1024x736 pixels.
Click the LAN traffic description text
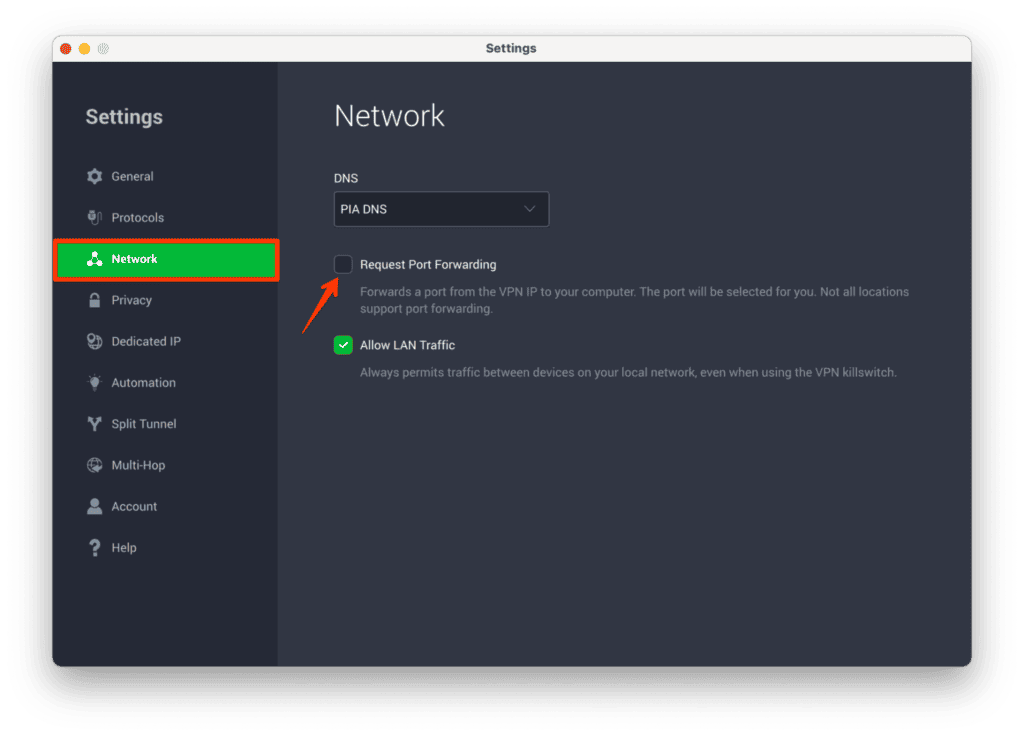pos(628,372)
